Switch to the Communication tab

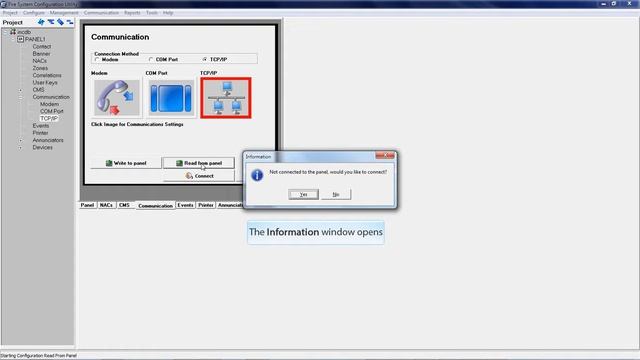[156, 205]
